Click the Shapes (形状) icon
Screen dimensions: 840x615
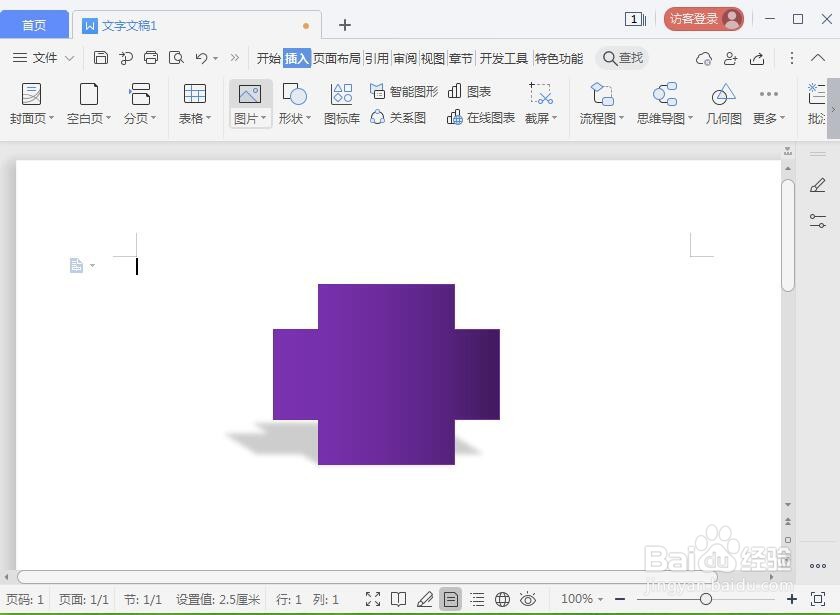(x=294, y=95)
